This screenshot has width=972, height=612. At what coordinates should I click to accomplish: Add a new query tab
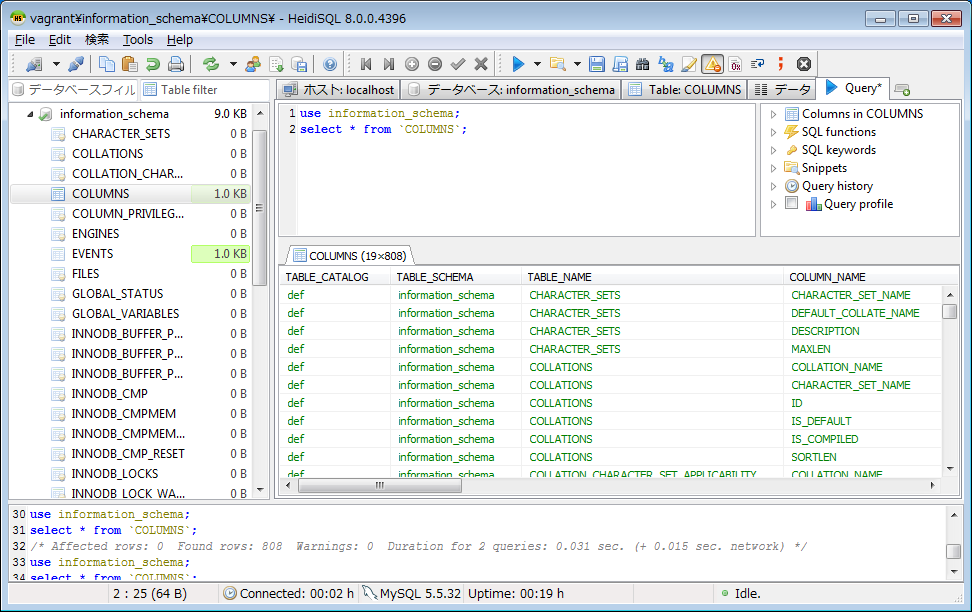(903, 91)
